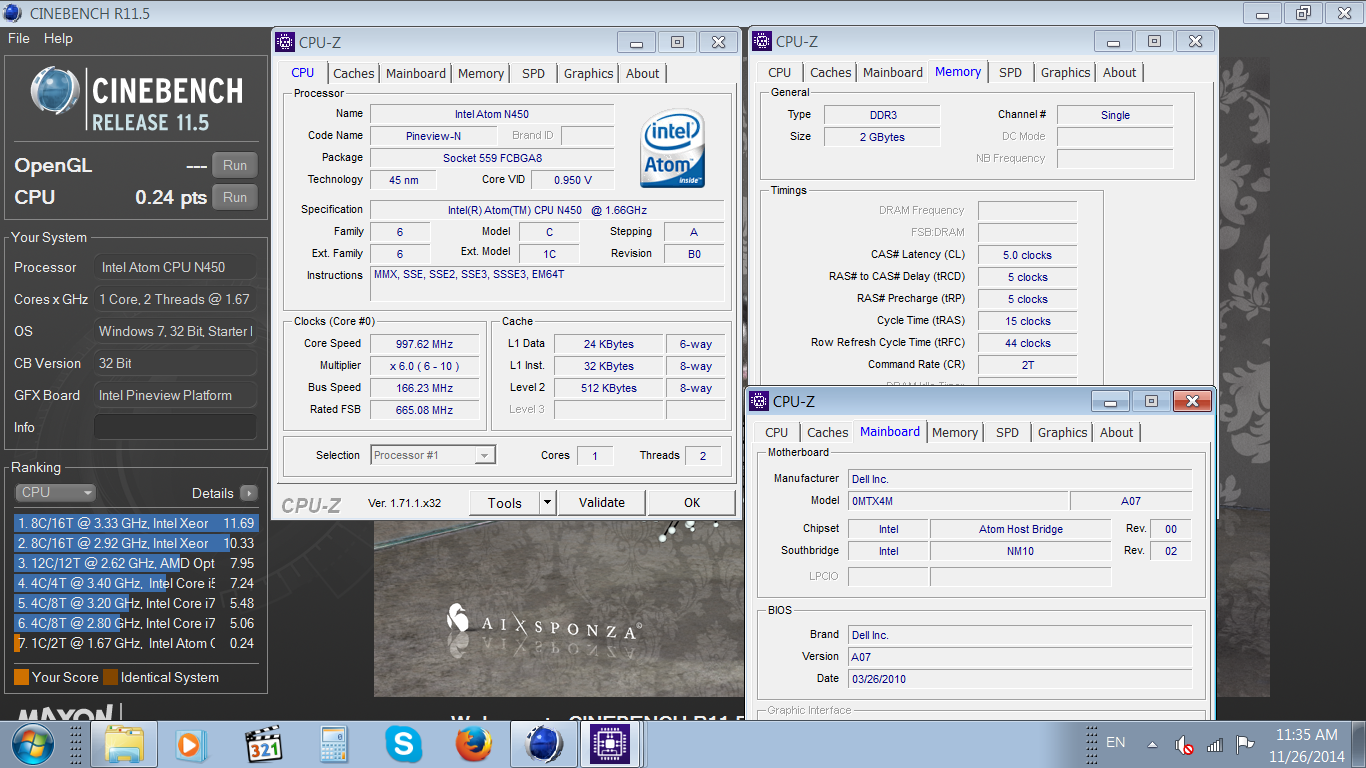
Task: Click the motherboard Model field 0MTX4M
Action: (x=958, y=501)
